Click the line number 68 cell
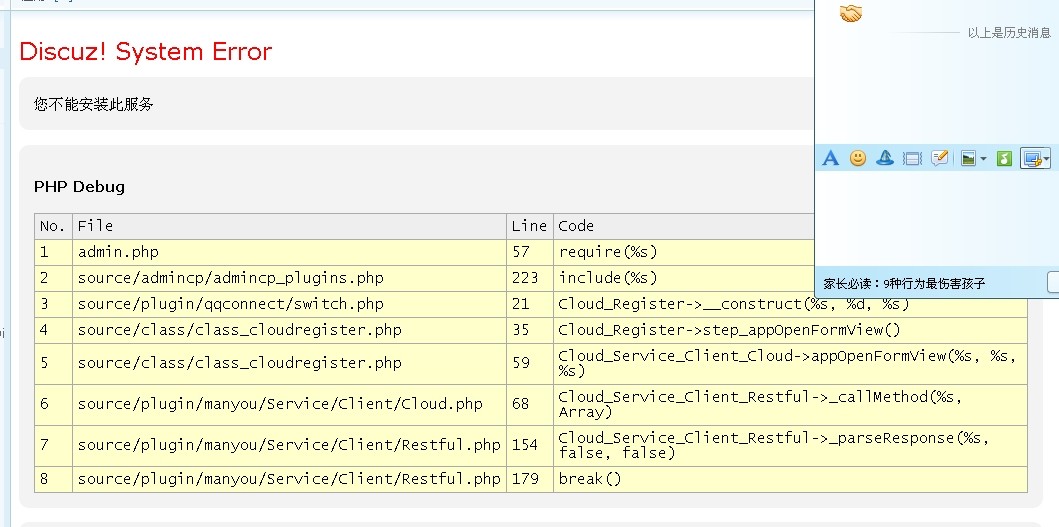 pos(530,404)
